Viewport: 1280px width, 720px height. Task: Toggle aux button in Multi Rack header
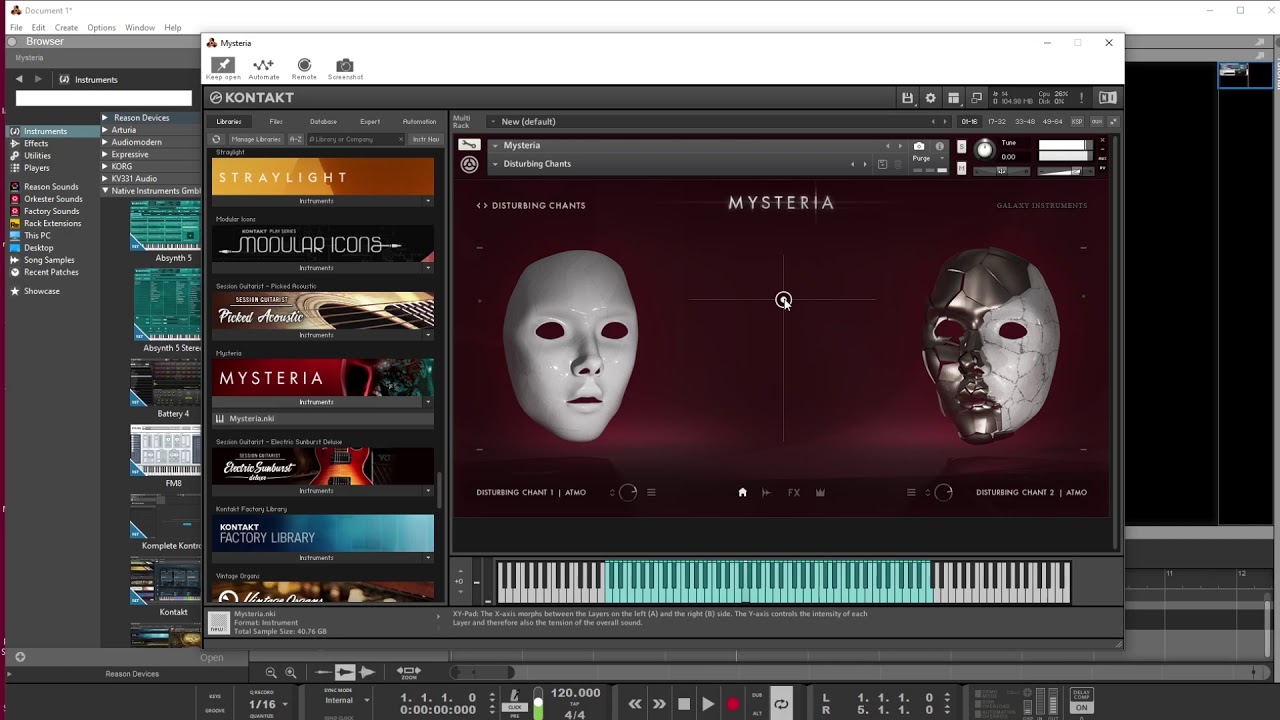pyautogui.click(x=1096, y=121)
